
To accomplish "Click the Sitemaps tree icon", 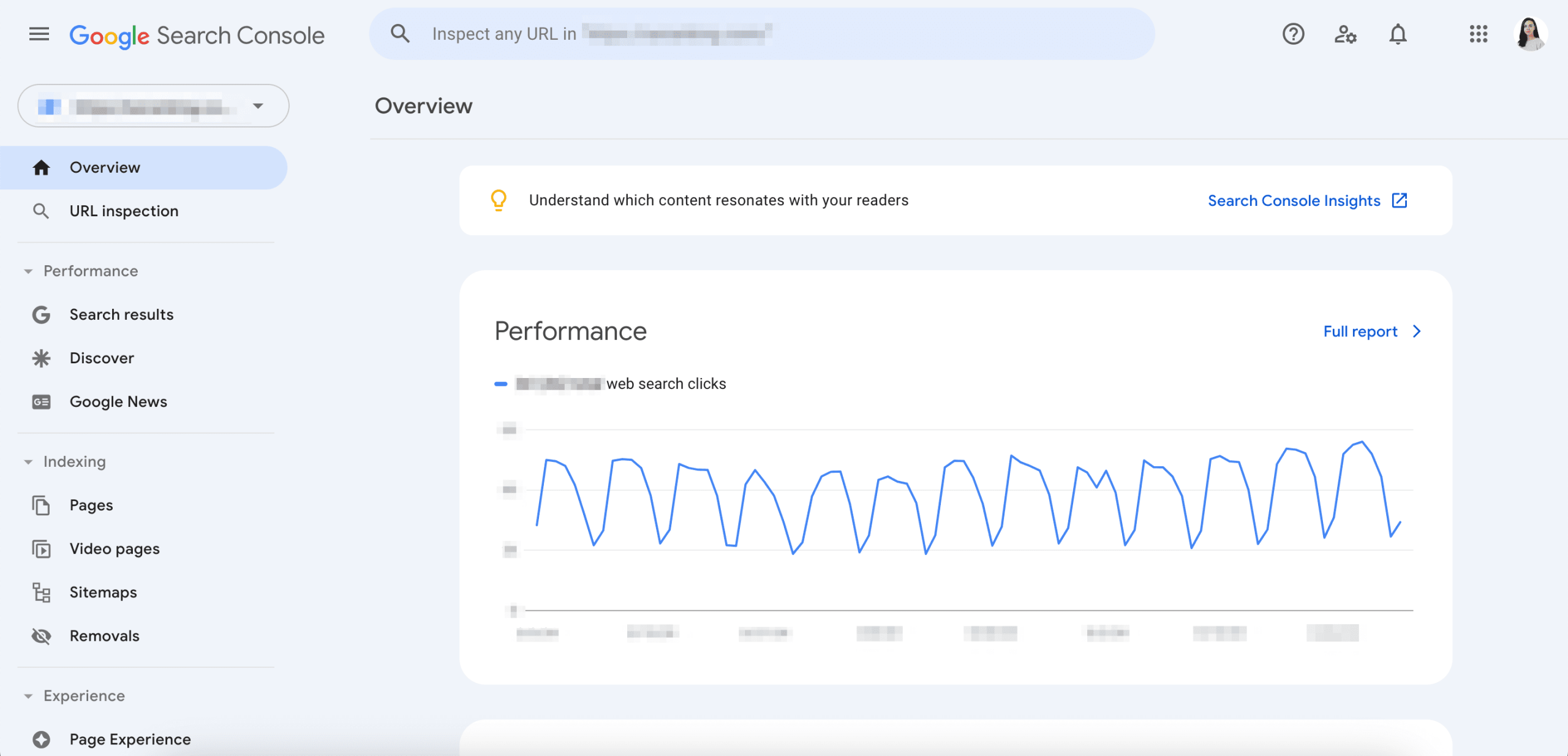I will tap(41, 592).
